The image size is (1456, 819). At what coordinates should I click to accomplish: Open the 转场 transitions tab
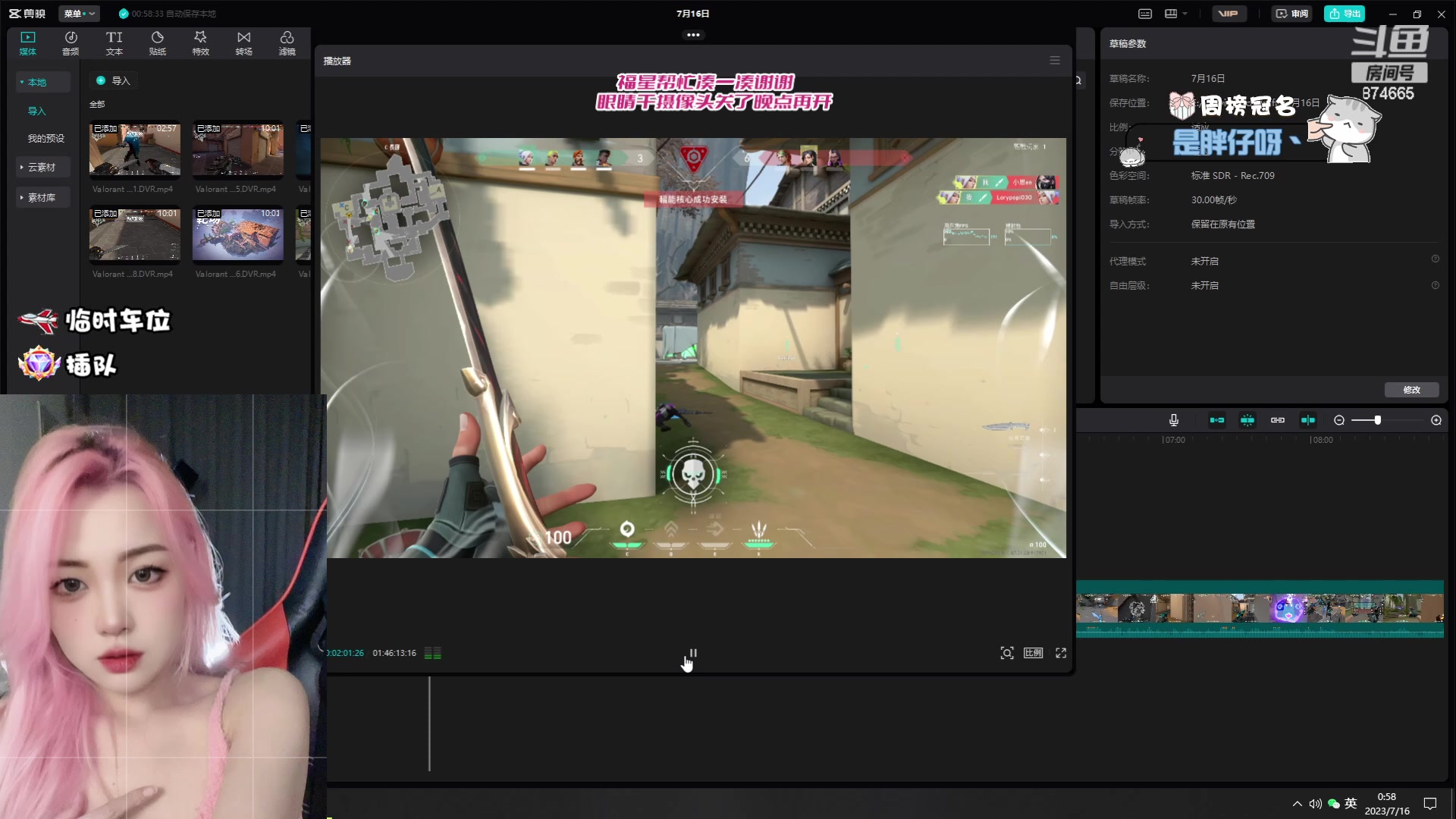pyautogui.click(x=243, y=43)
